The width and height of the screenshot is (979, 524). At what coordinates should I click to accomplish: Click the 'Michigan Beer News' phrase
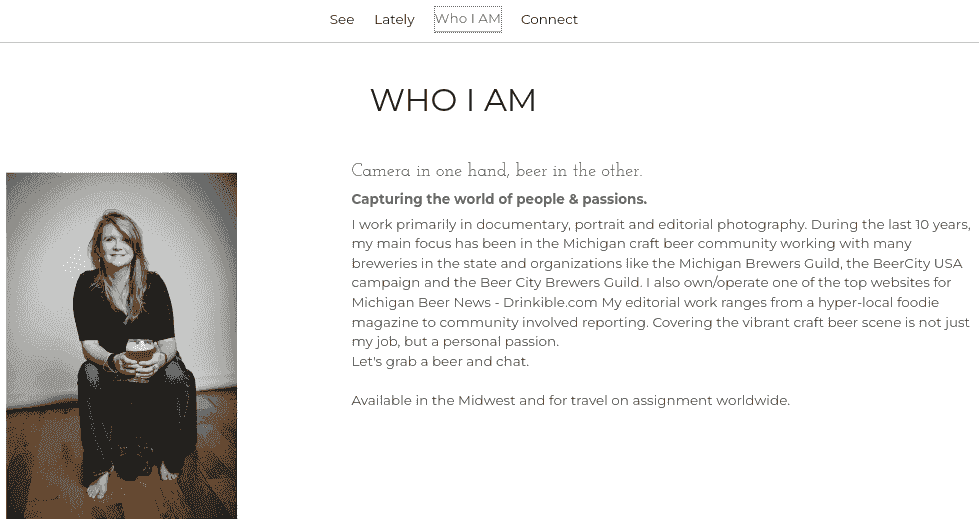point(421,302)
